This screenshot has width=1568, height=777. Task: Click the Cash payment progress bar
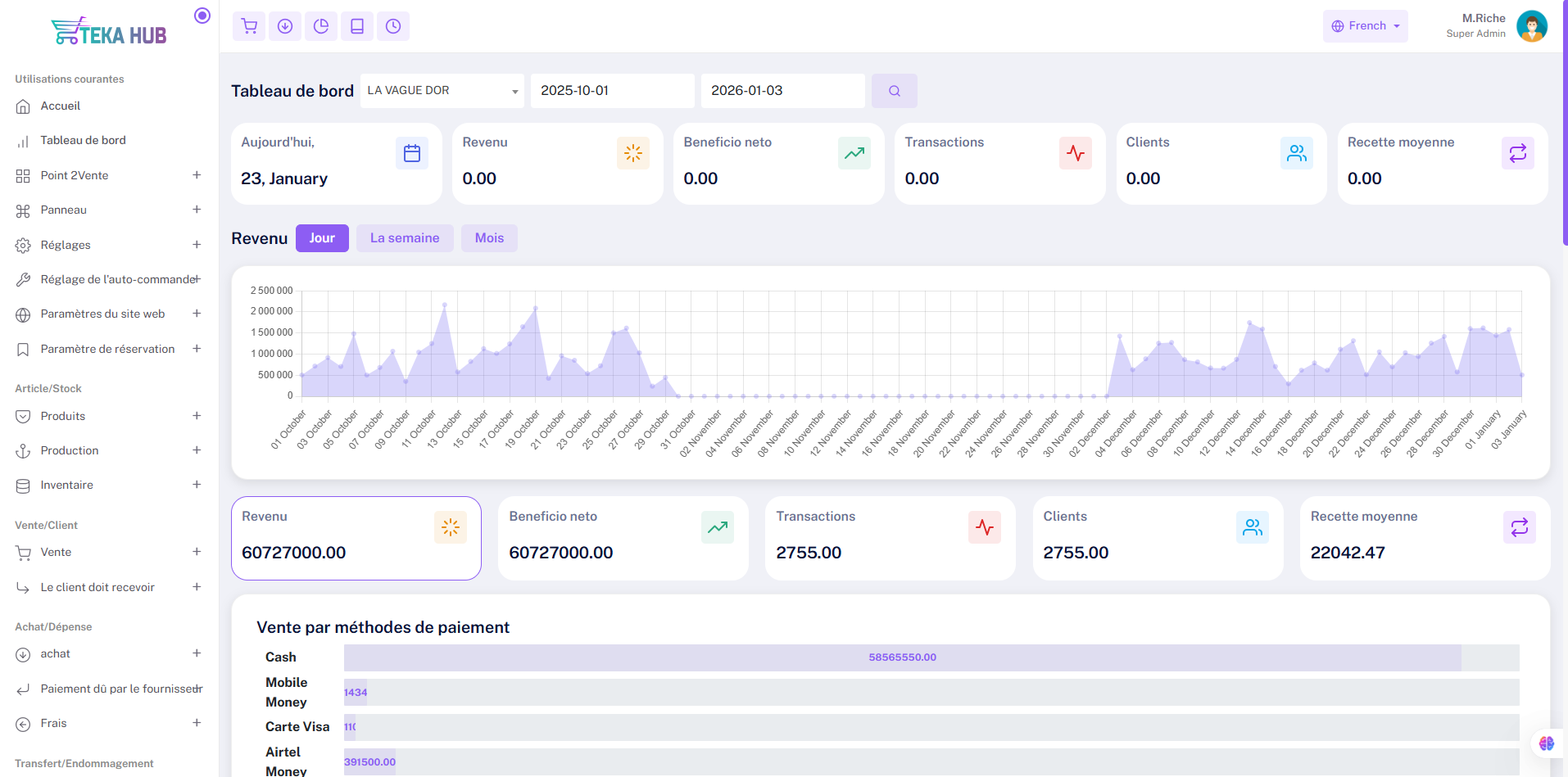tap(931, 657)
